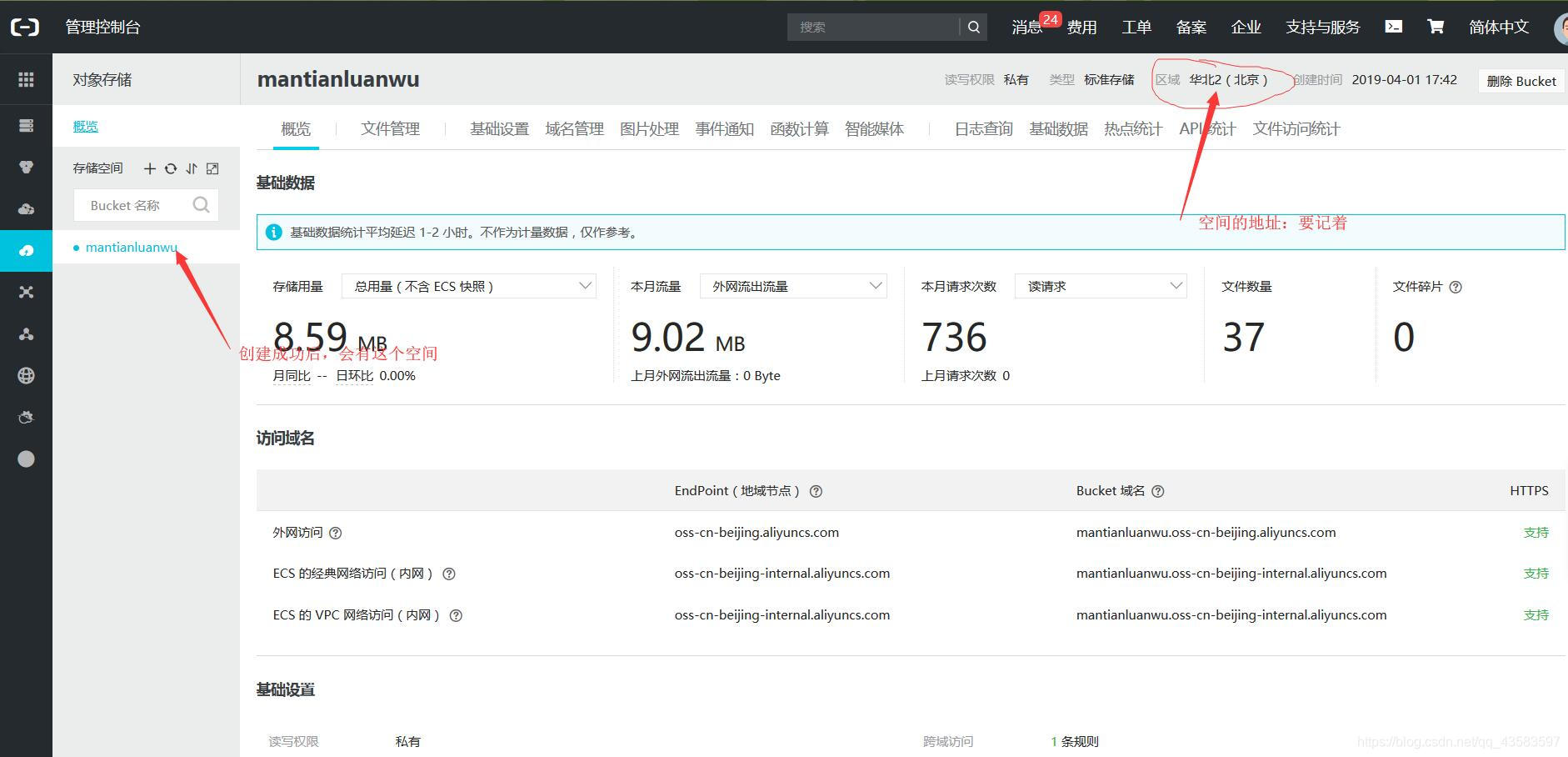The height and width of the screenshot is (757, 1568).
Task: Show help for EndPoint column
Action: 816,491
